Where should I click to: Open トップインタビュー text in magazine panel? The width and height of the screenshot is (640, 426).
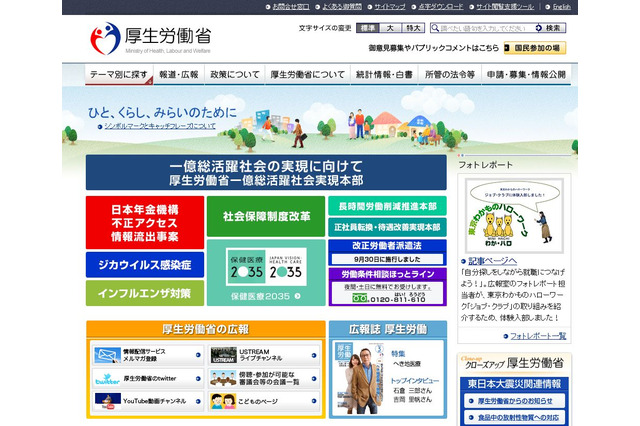tap(415, 380)
